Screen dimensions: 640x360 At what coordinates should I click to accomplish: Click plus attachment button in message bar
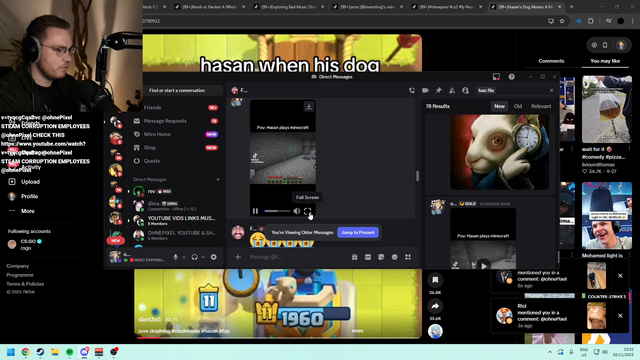[238, 257]
